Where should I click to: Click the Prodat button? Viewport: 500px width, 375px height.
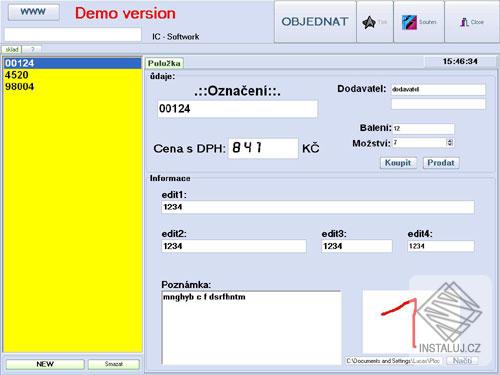(x=441, y=163)
